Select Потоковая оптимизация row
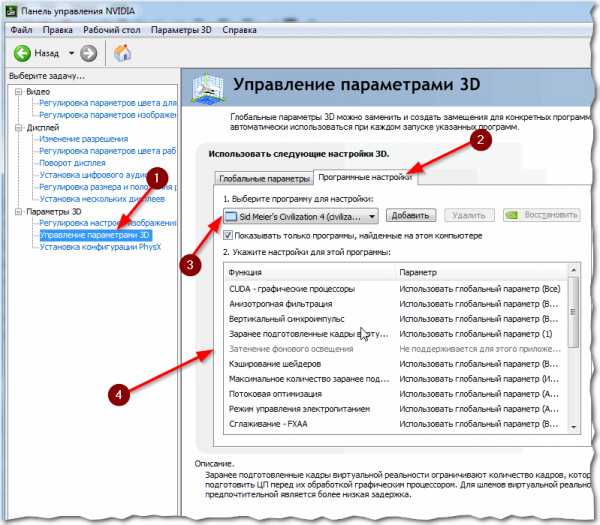Viewport: 600px width, 525px height. [x=396, y=394]
